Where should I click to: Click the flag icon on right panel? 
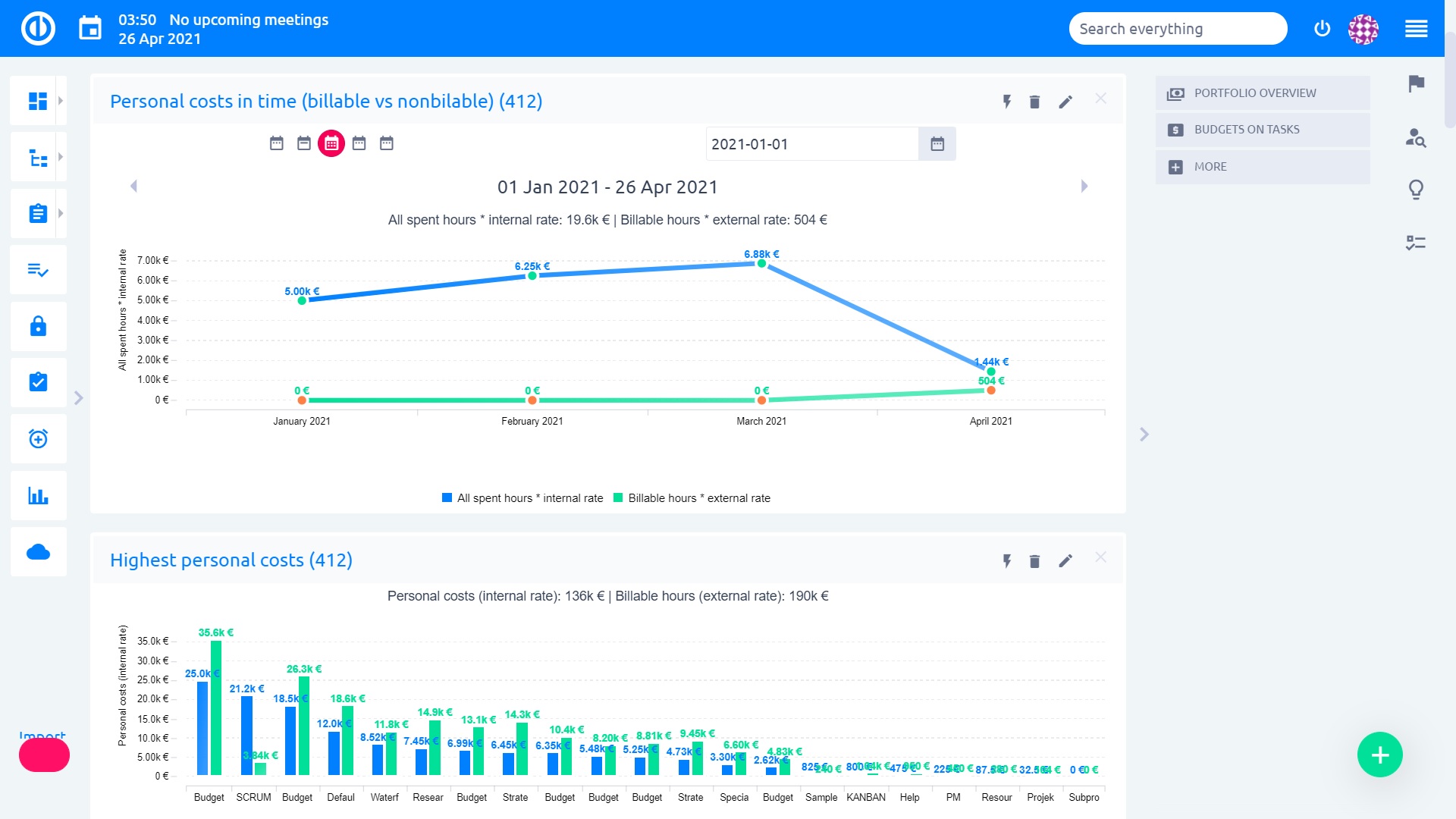1416,83
